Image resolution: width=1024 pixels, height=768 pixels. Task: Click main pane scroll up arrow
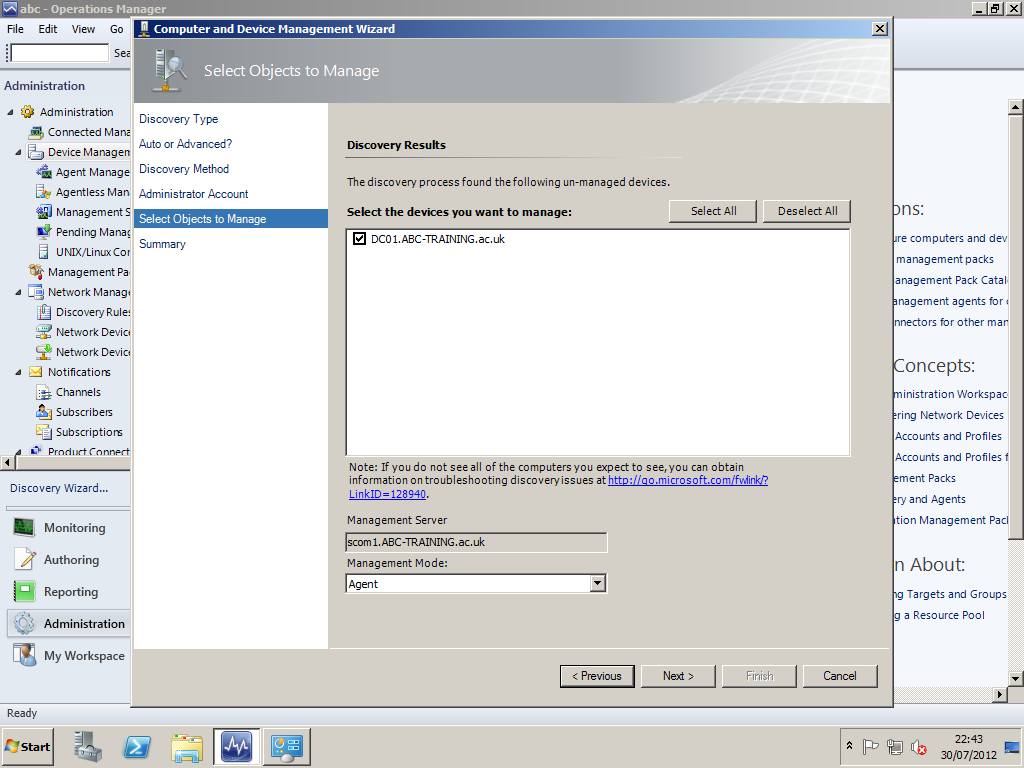[x=1016, y=106]
